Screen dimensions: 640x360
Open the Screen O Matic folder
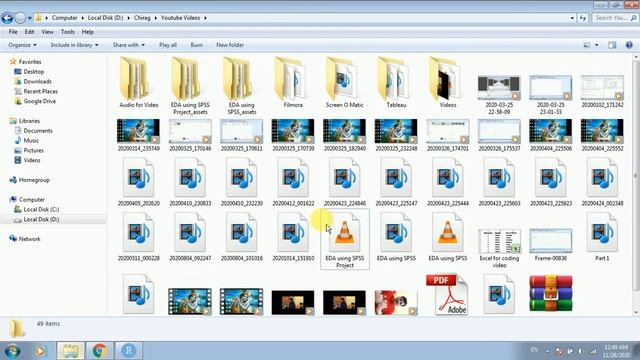pyautogui.click(x=344, y=82)
